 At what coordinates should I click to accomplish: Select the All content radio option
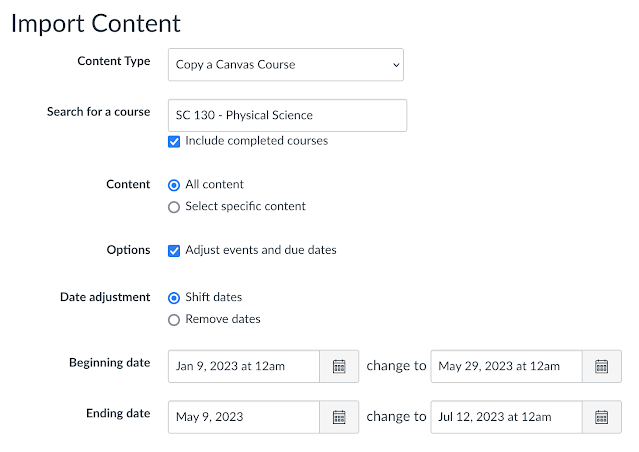pyautogui.click(x=175, y=185)
